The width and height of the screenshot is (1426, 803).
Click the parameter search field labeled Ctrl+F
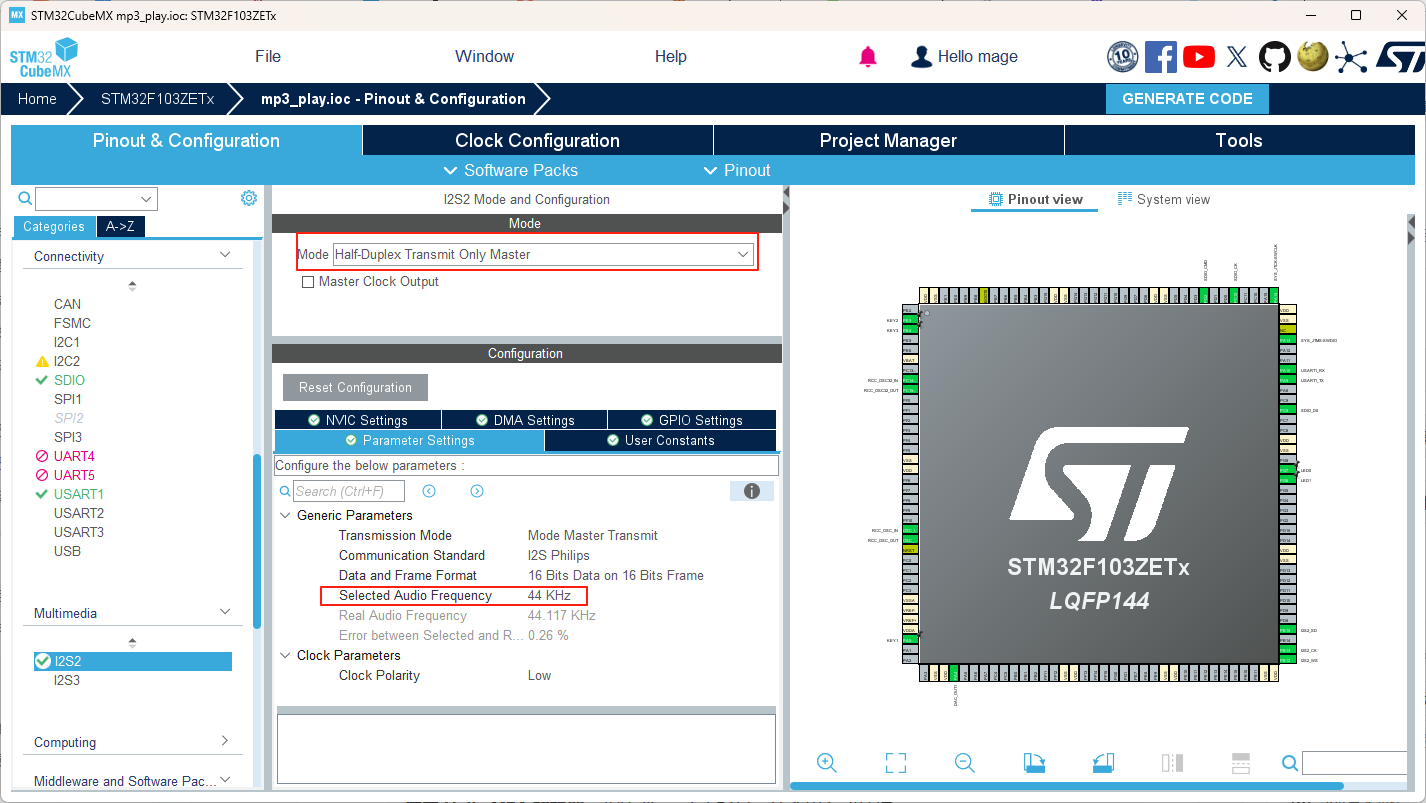[347, 490]
